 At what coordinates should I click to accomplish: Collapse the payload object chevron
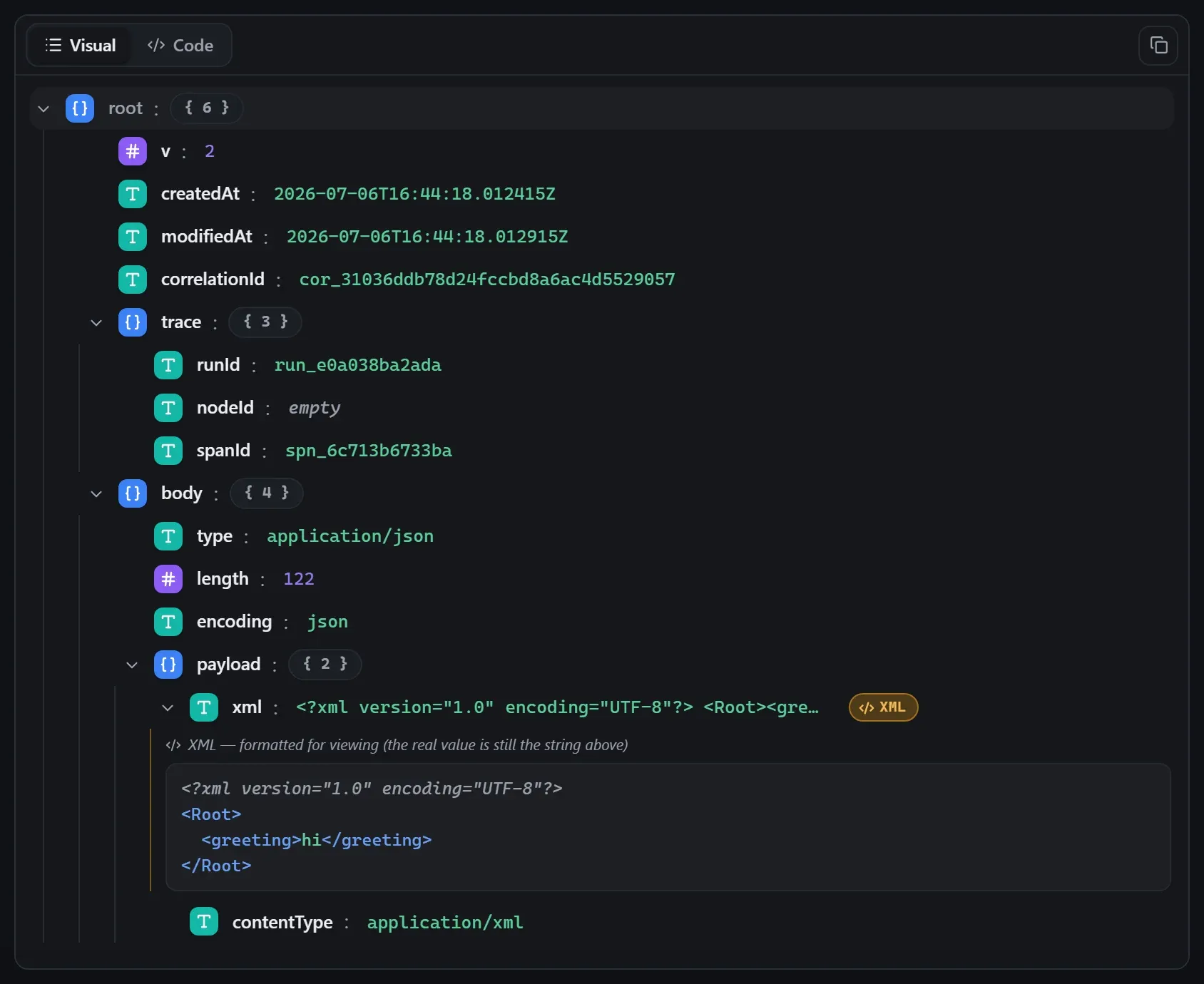click(132, 665)
